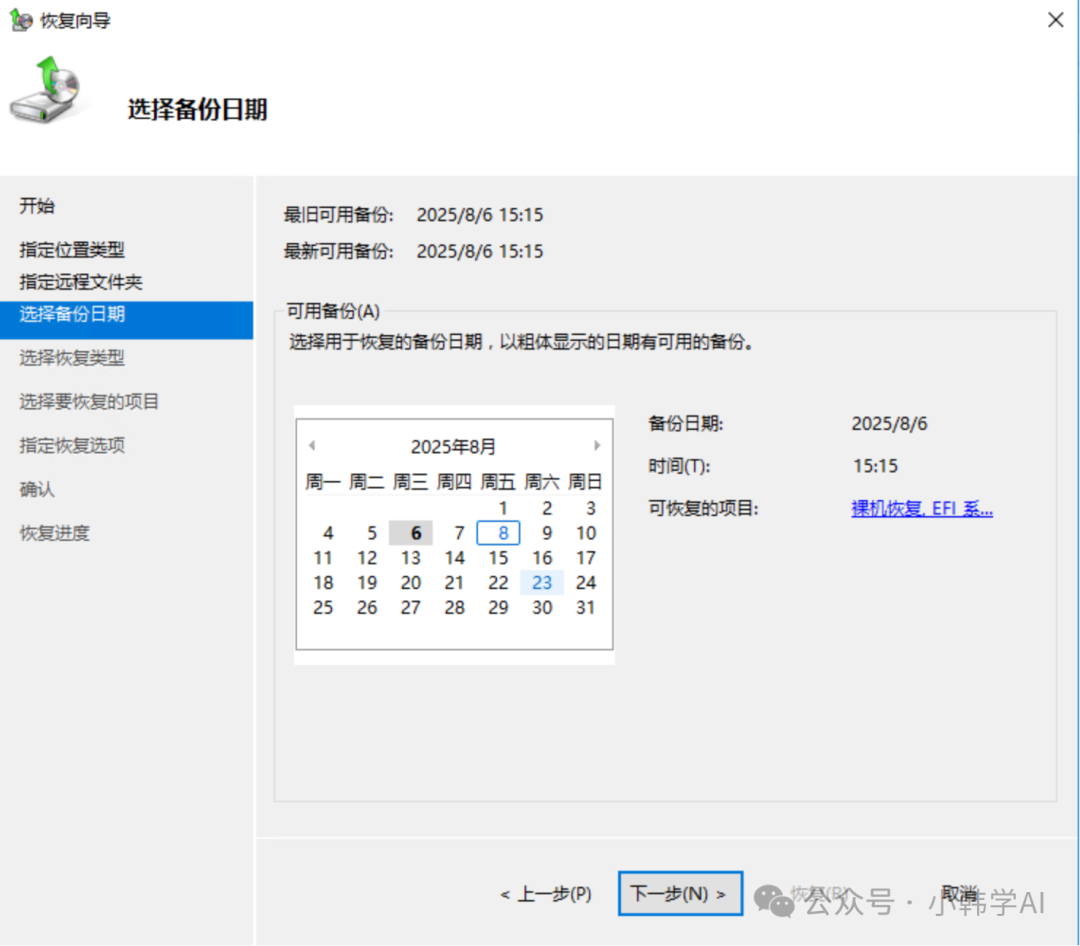Screen dimensions: 1080x946
Task: Pick bold date 6 in calendar
Action: tap(415, 533)
